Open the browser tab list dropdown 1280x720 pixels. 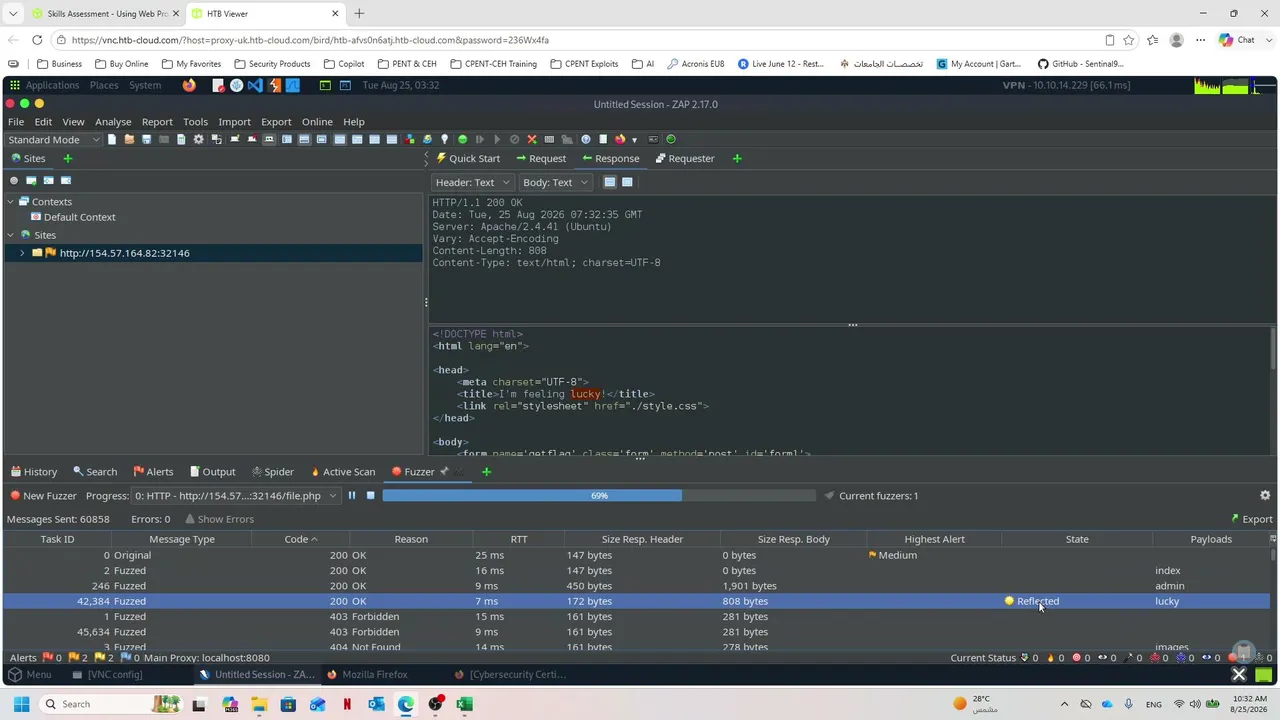[x=13, y=14]
